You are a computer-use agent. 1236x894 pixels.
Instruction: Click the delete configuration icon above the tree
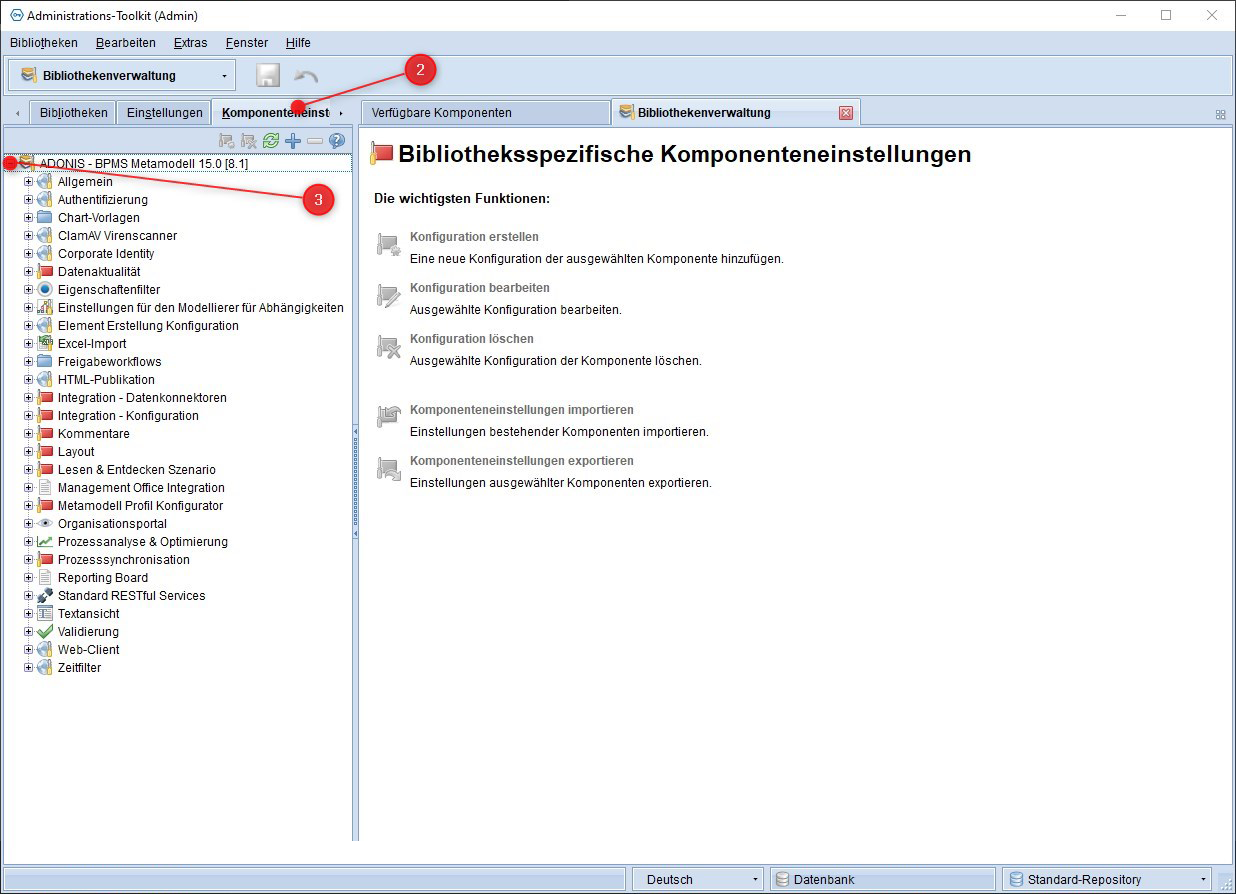tap(249, 141)
